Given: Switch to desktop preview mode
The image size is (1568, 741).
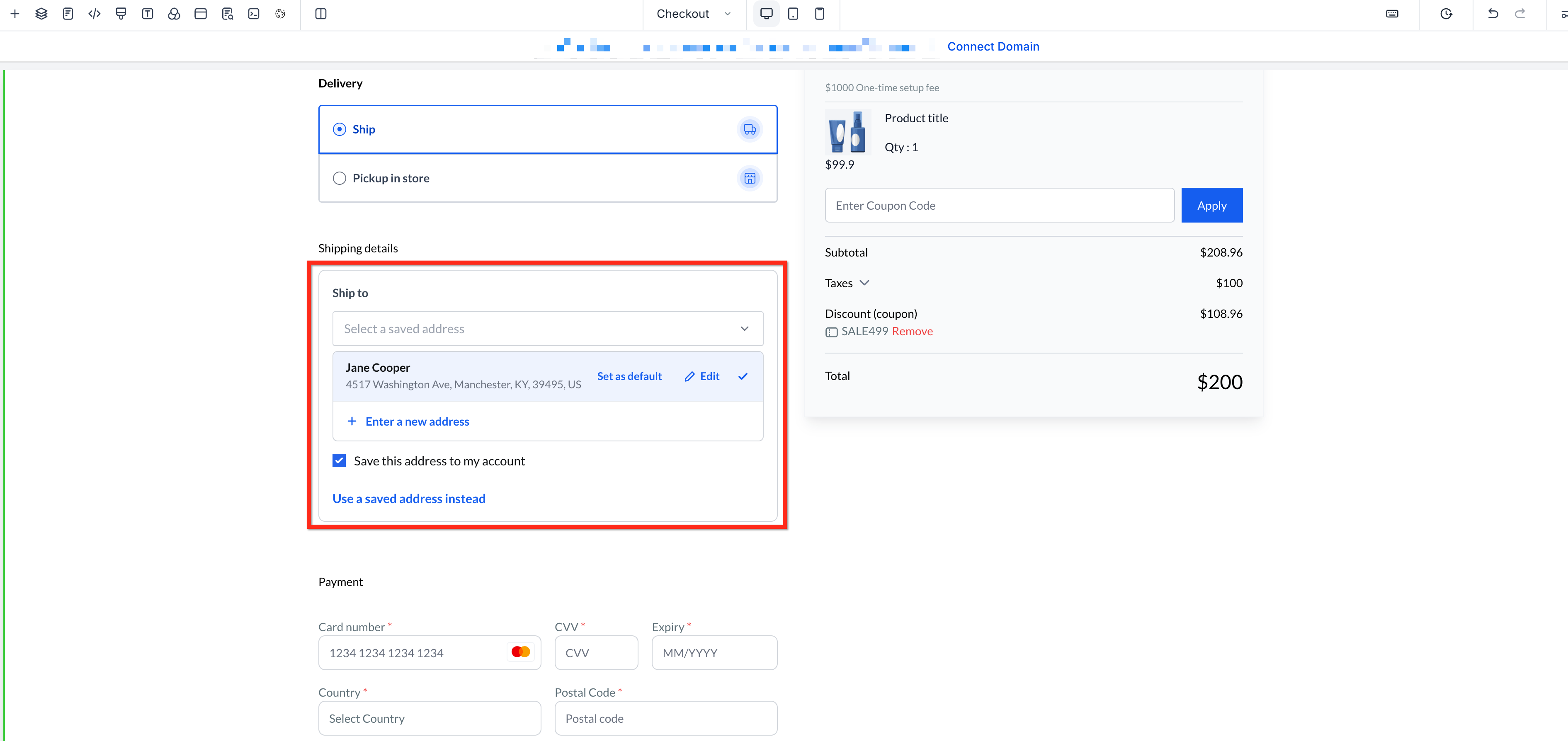Looking at the screenshot, I should pyautogui.click(x=766, y=13).
